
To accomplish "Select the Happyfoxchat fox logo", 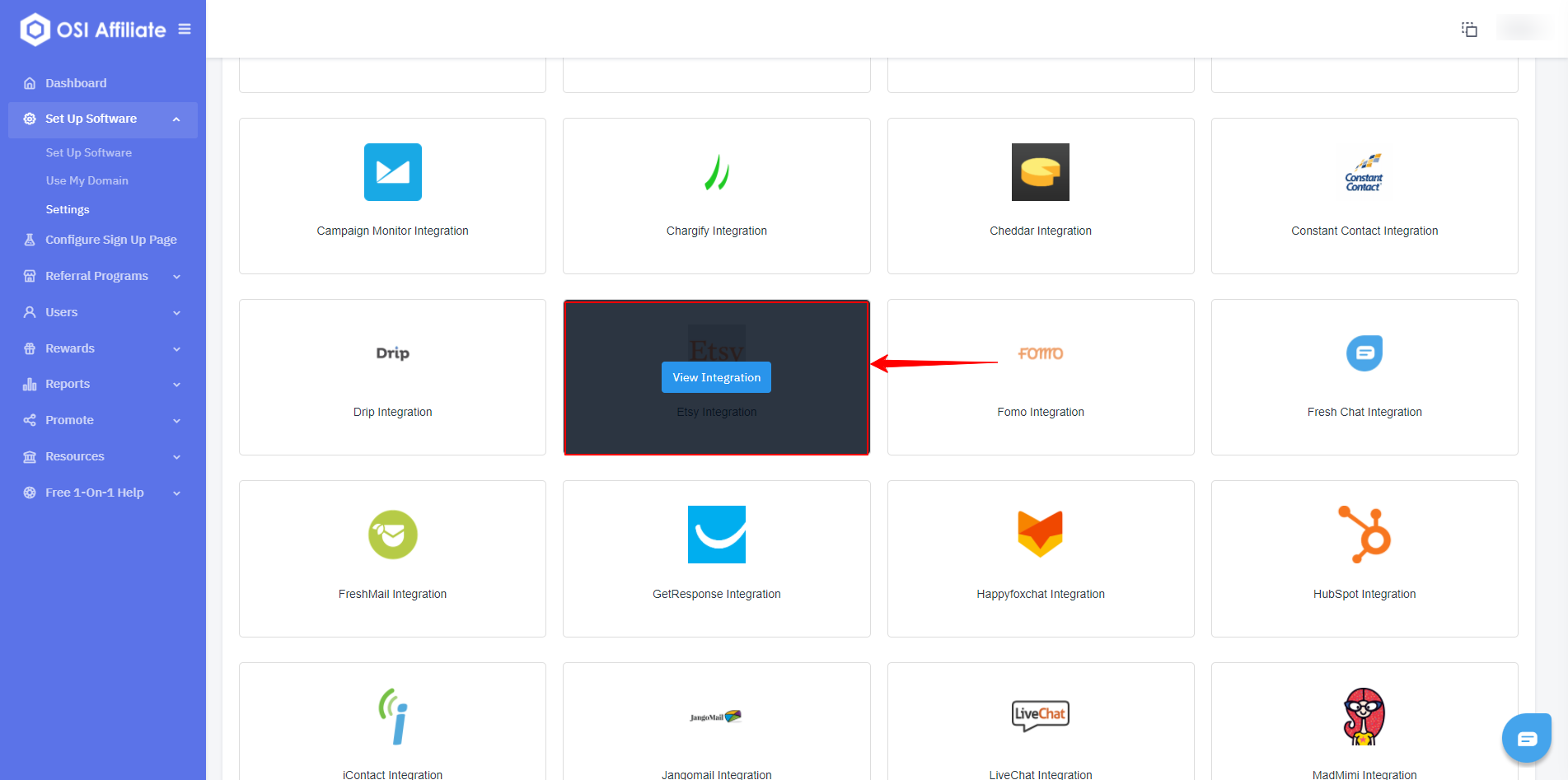I will (x=1041, y=535).
